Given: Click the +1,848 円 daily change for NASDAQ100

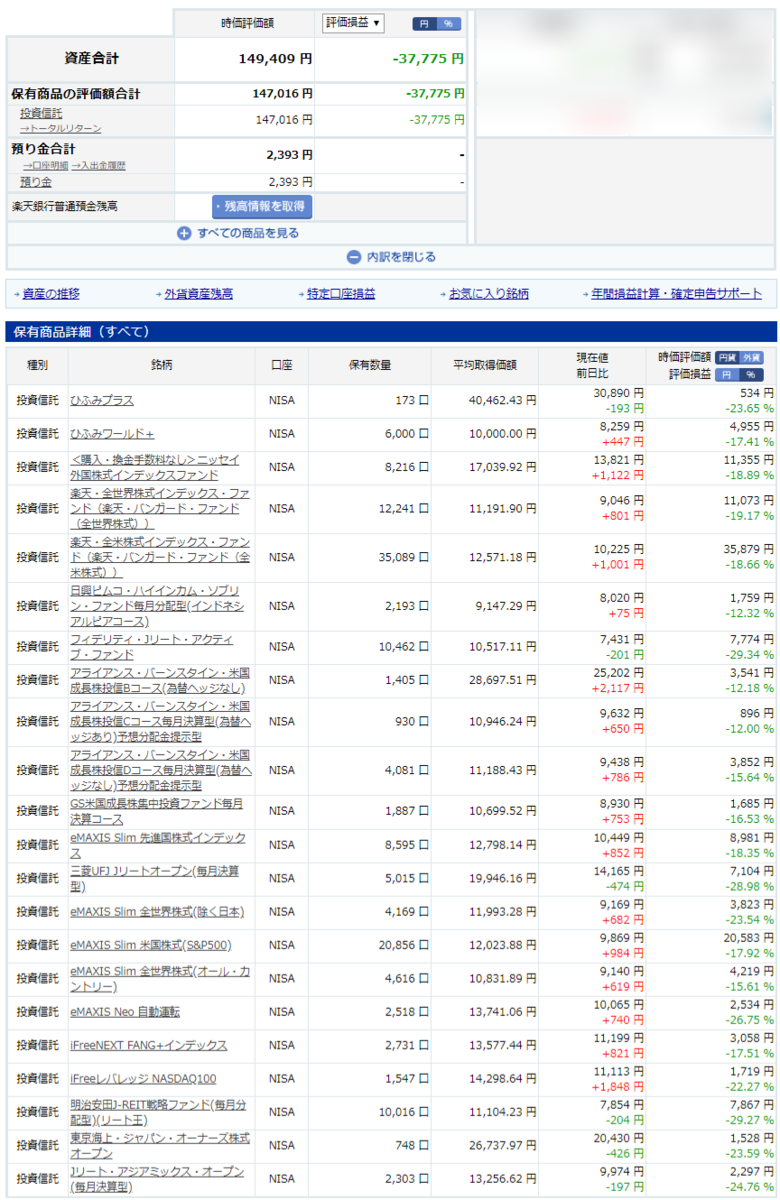Looking at the screenshot, I should [617, 1087].
